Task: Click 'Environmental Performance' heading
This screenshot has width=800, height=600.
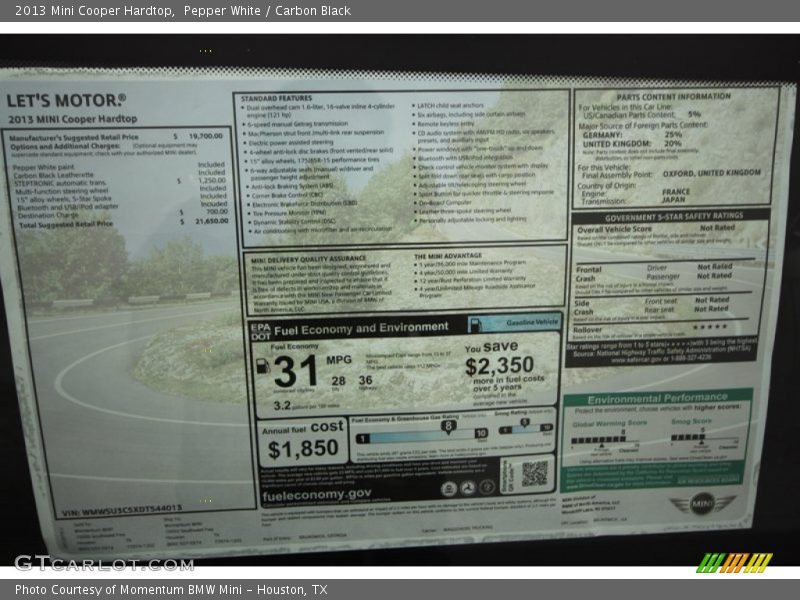Action: 658,399
